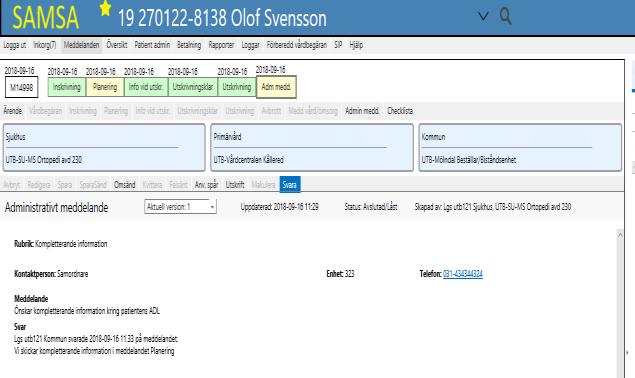Screen dimensions: 635x378
Task: Click text UTB-Vårdcentralen Kållered
Action: pos(248,160)
